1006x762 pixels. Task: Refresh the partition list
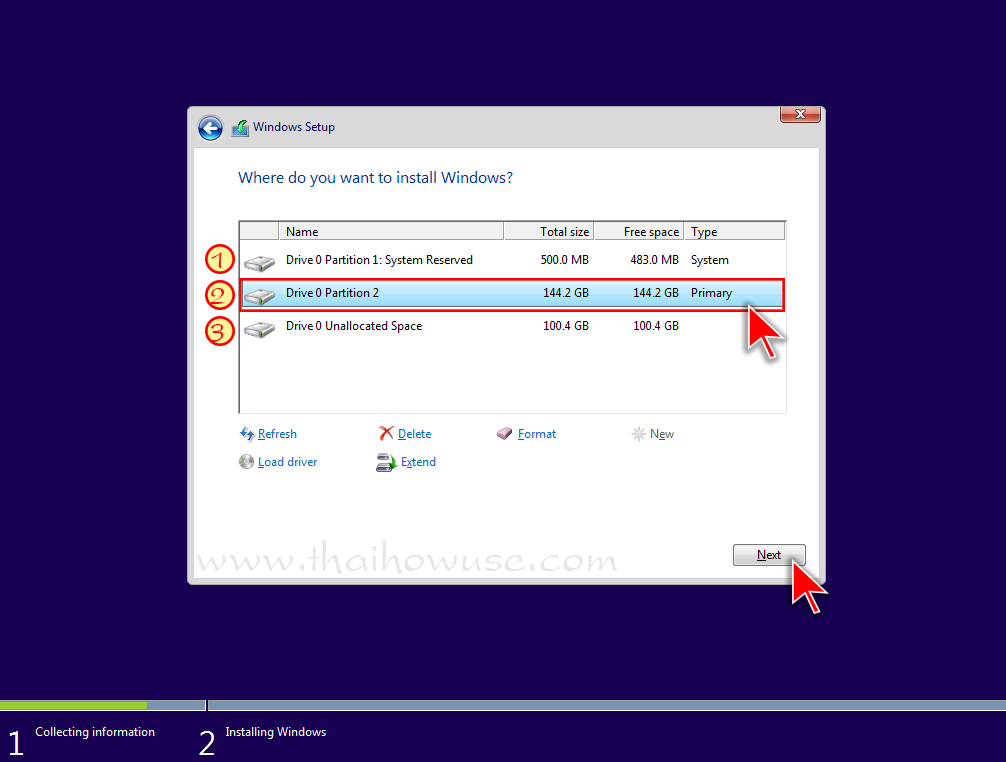[277, 434]
